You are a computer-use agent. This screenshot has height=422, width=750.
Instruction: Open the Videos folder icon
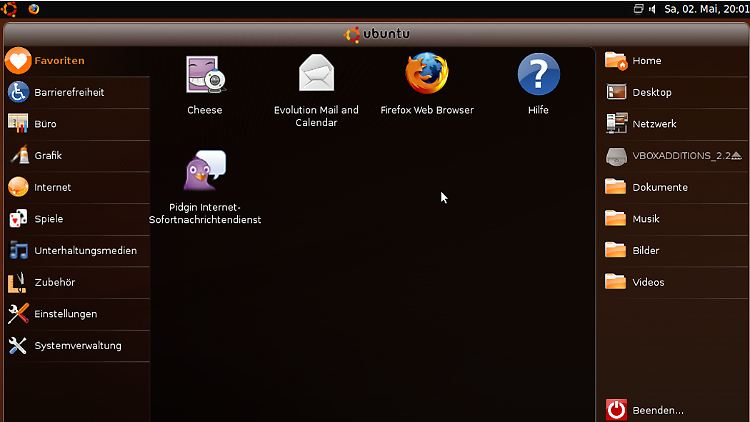tap(615, 281)
